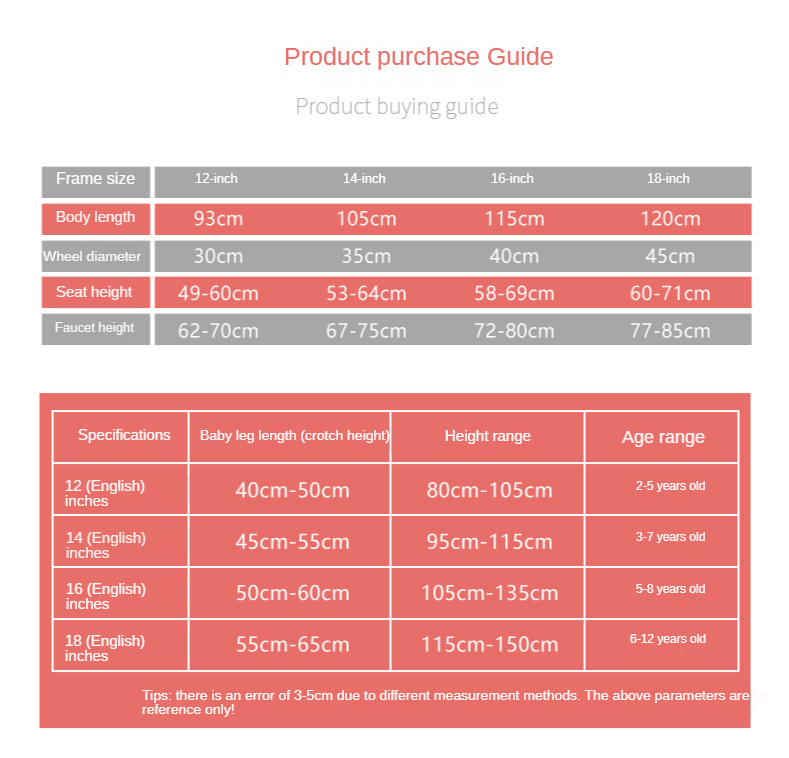This screenshot has height=758, width=789.
Task: Select the 53-64cm seat height value
Action: (x=366, y=294)
